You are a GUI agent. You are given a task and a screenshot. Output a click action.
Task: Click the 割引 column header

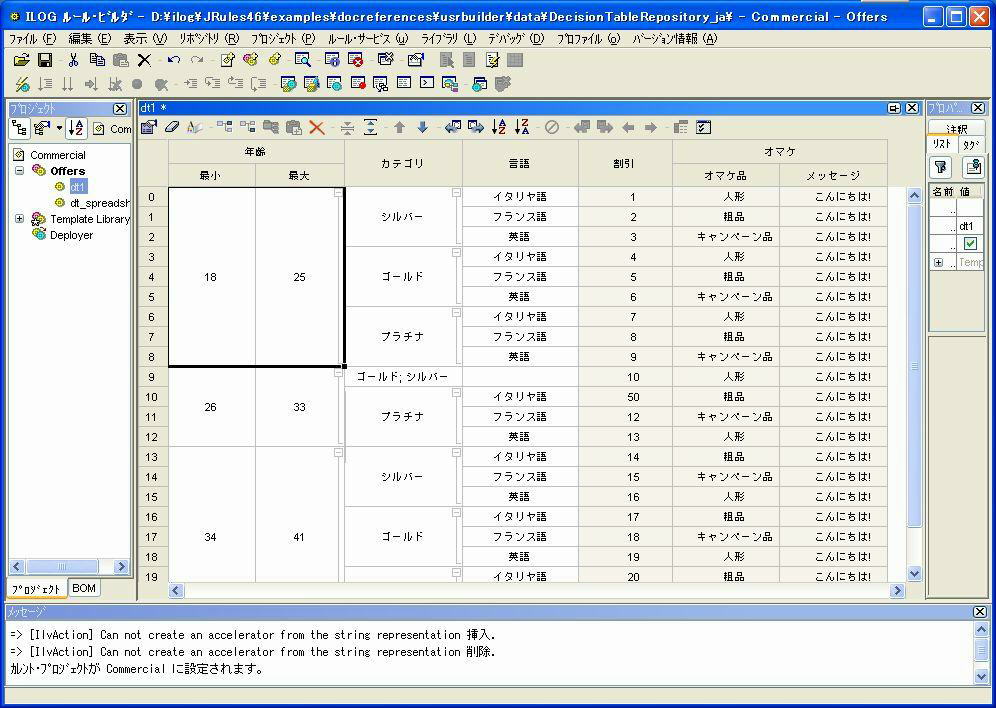(625, 163)
